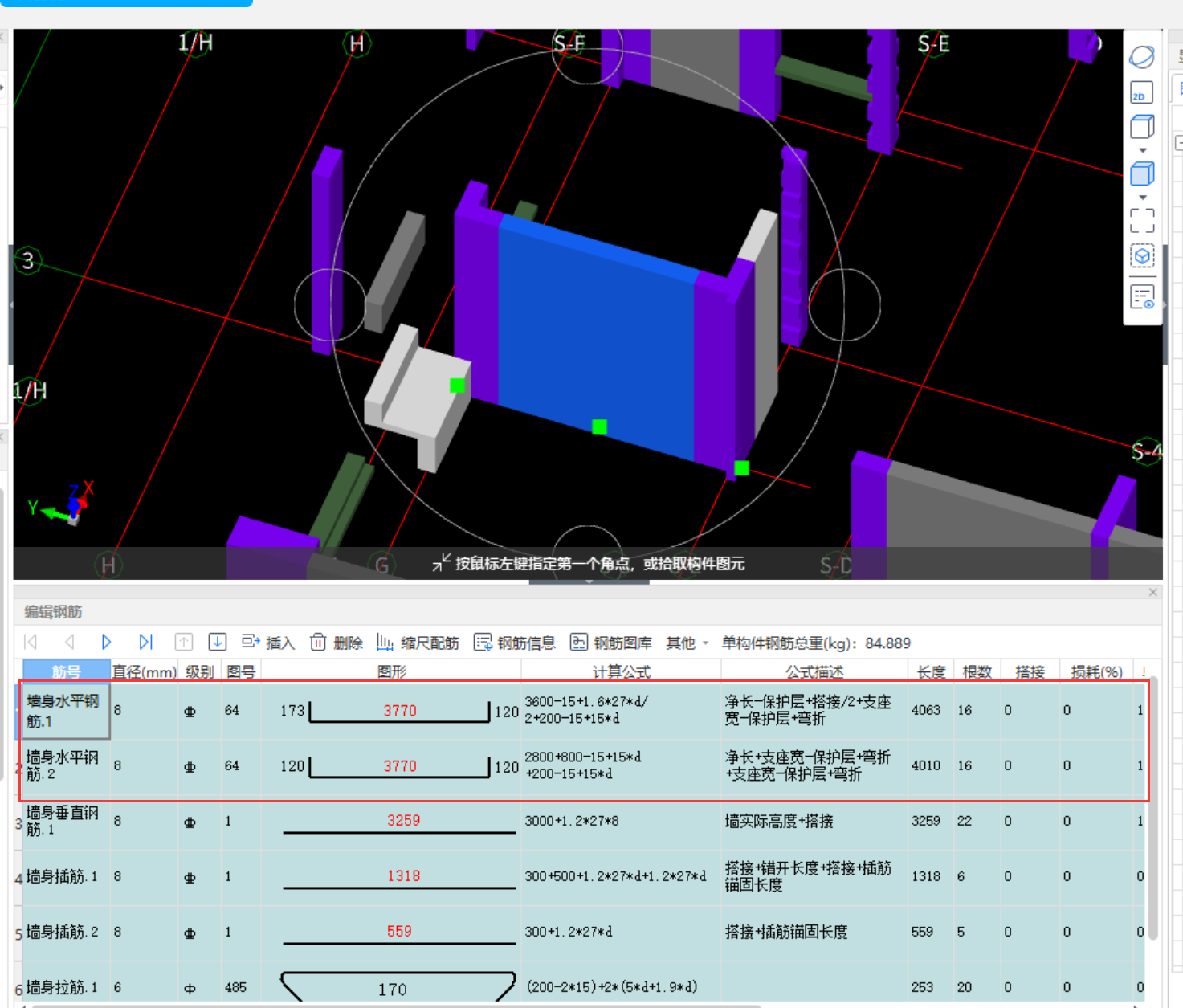Image resolution: width=1183 pixels, height=1008 pixels.
Task: Go to the previous rebar record
Action: (x=69, y=642)
